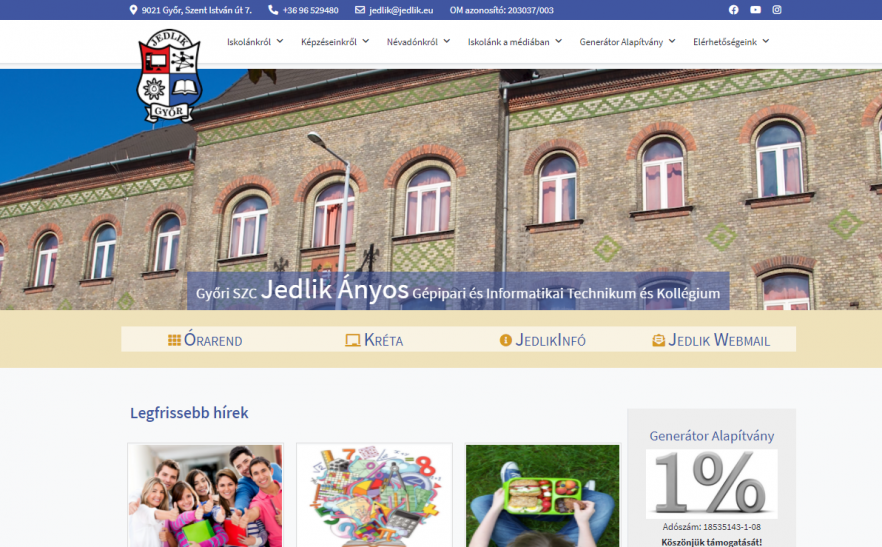Screen dimensions: 882x547
Task: Click the jedlik@jedlik.eu email address
Action: (x=401, y=10)
